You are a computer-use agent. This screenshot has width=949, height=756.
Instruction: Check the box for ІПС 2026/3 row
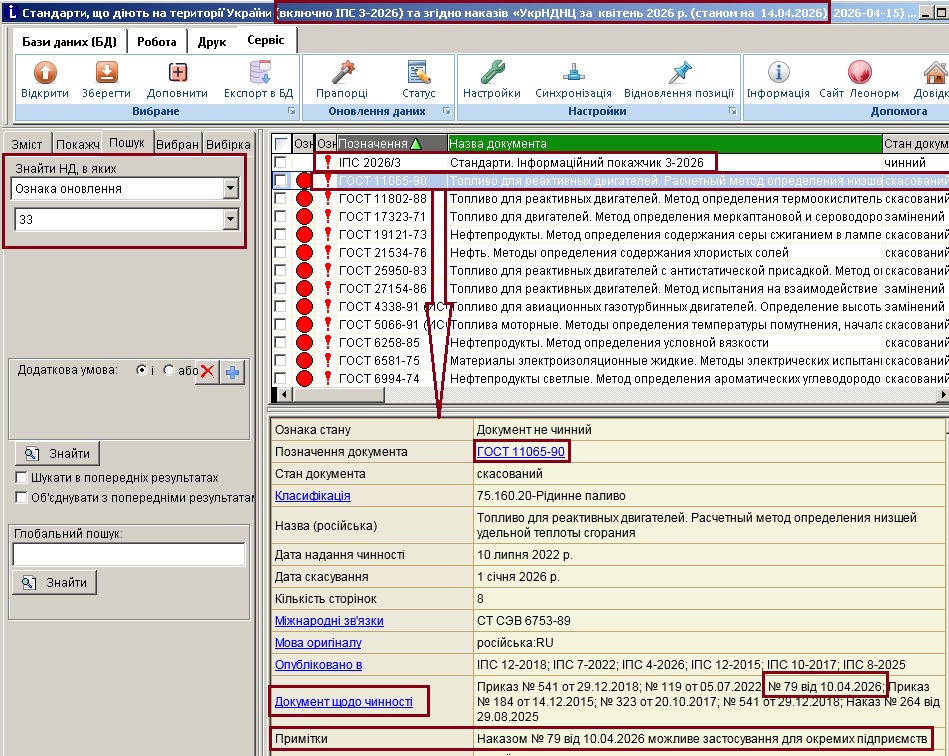click(281, 162)
